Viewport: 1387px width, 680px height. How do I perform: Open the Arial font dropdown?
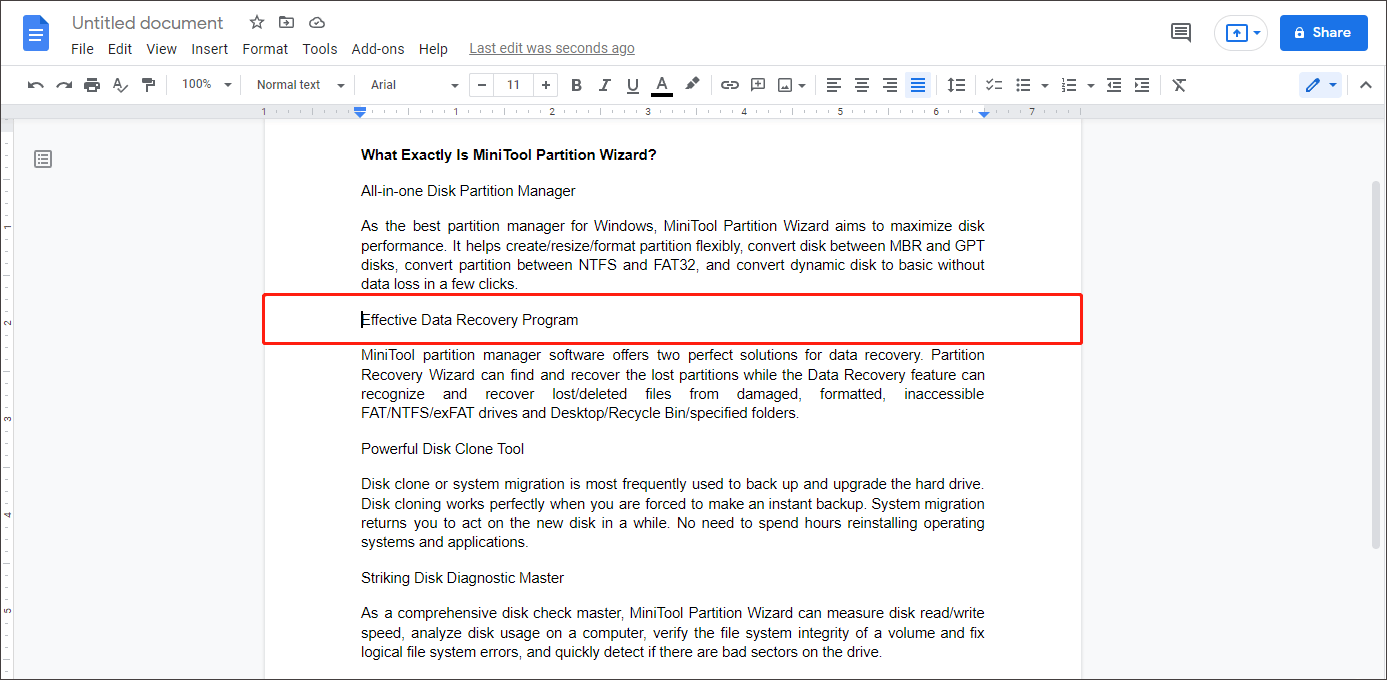(x=414, y=85)
